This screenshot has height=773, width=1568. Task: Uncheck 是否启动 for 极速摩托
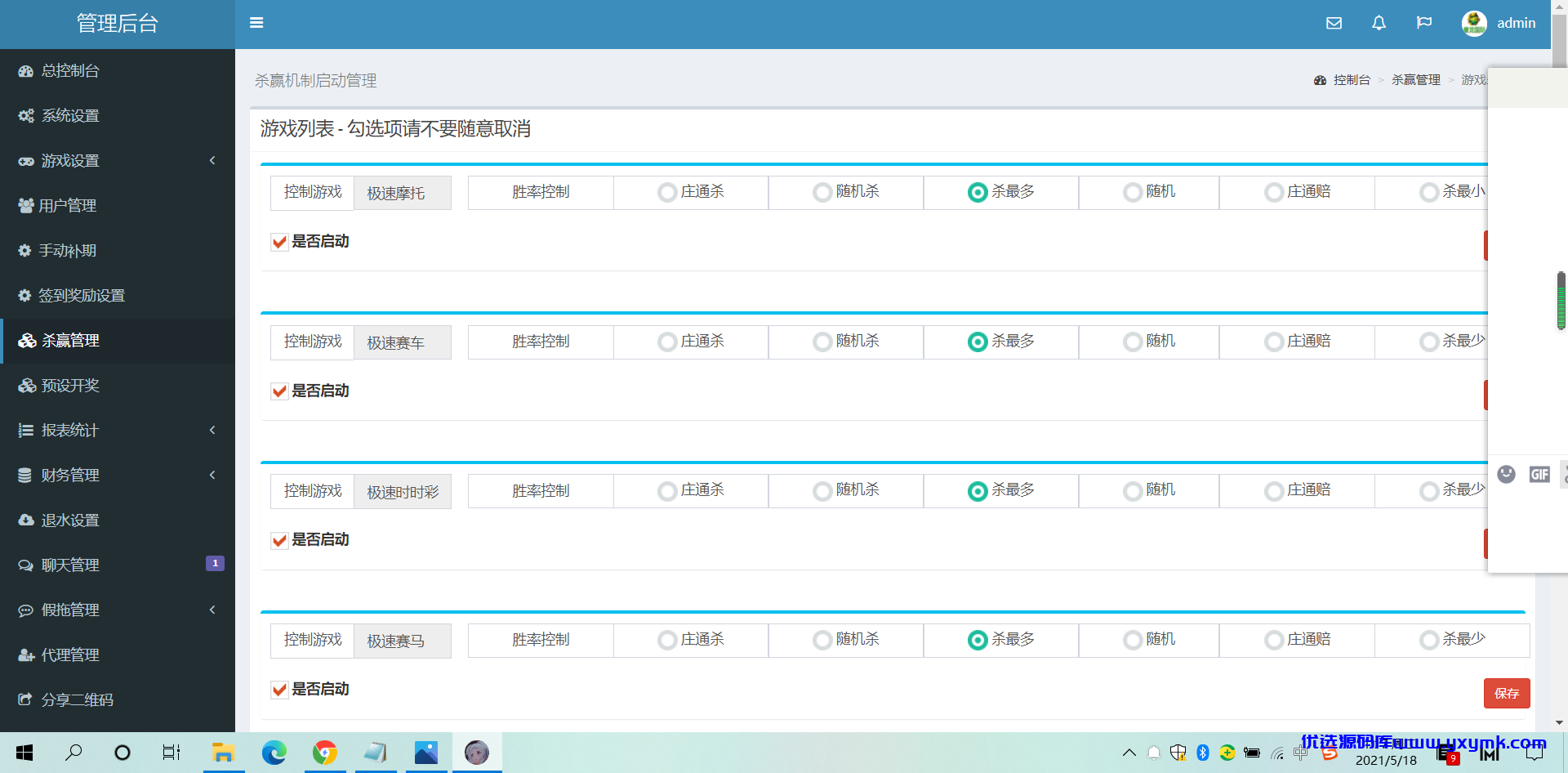[279, 242]
